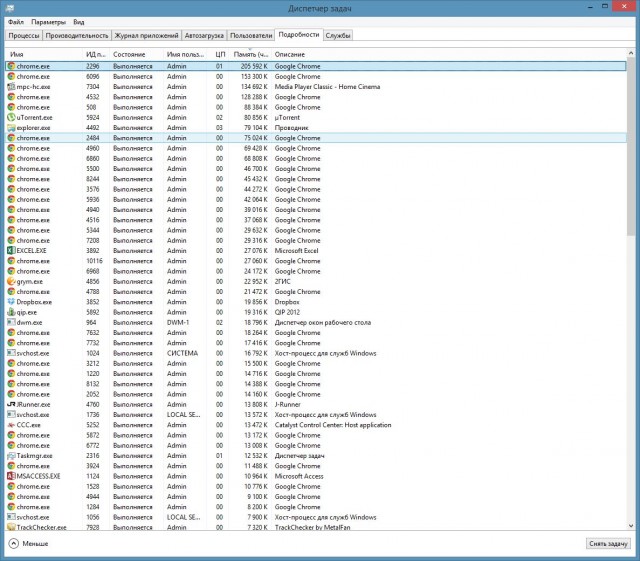Switch to the Процессы tab
The width and height of the screenshot is (640, 561).
point(24,36)
